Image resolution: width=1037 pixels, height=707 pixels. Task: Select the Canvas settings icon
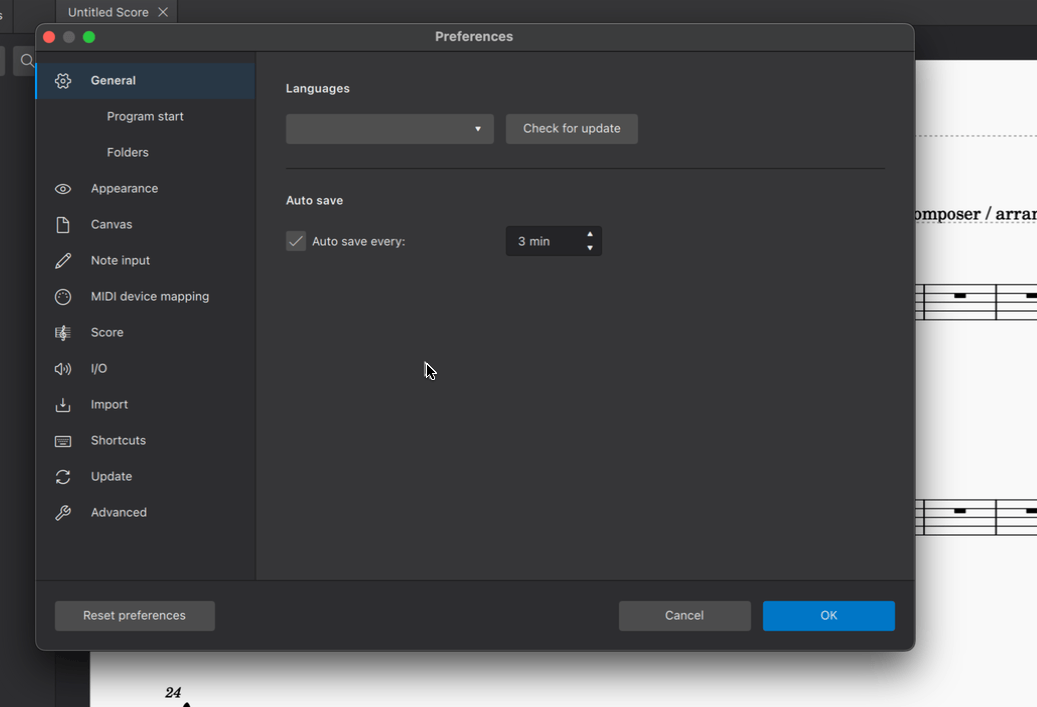click(x=62, y=224)
